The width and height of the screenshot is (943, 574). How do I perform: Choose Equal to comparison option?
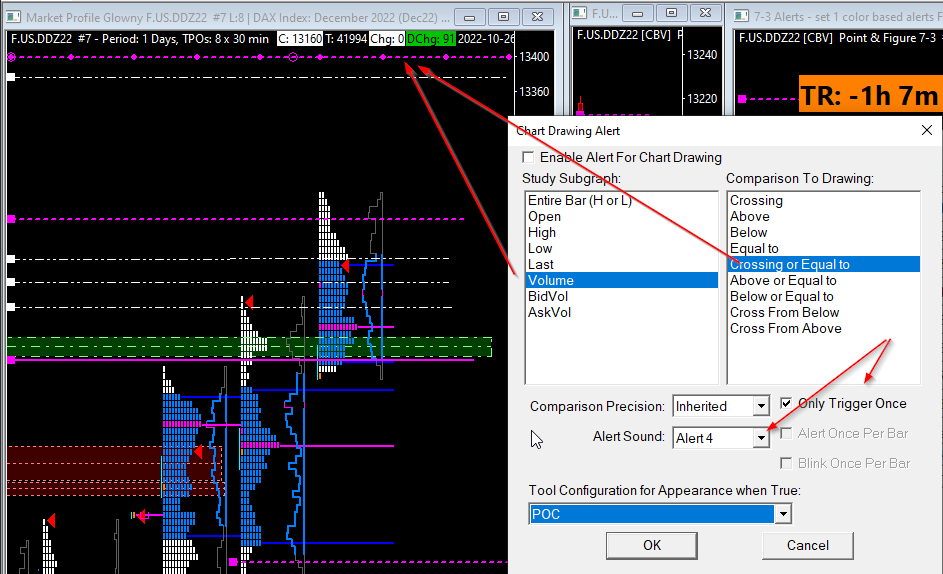click(823, 248)
